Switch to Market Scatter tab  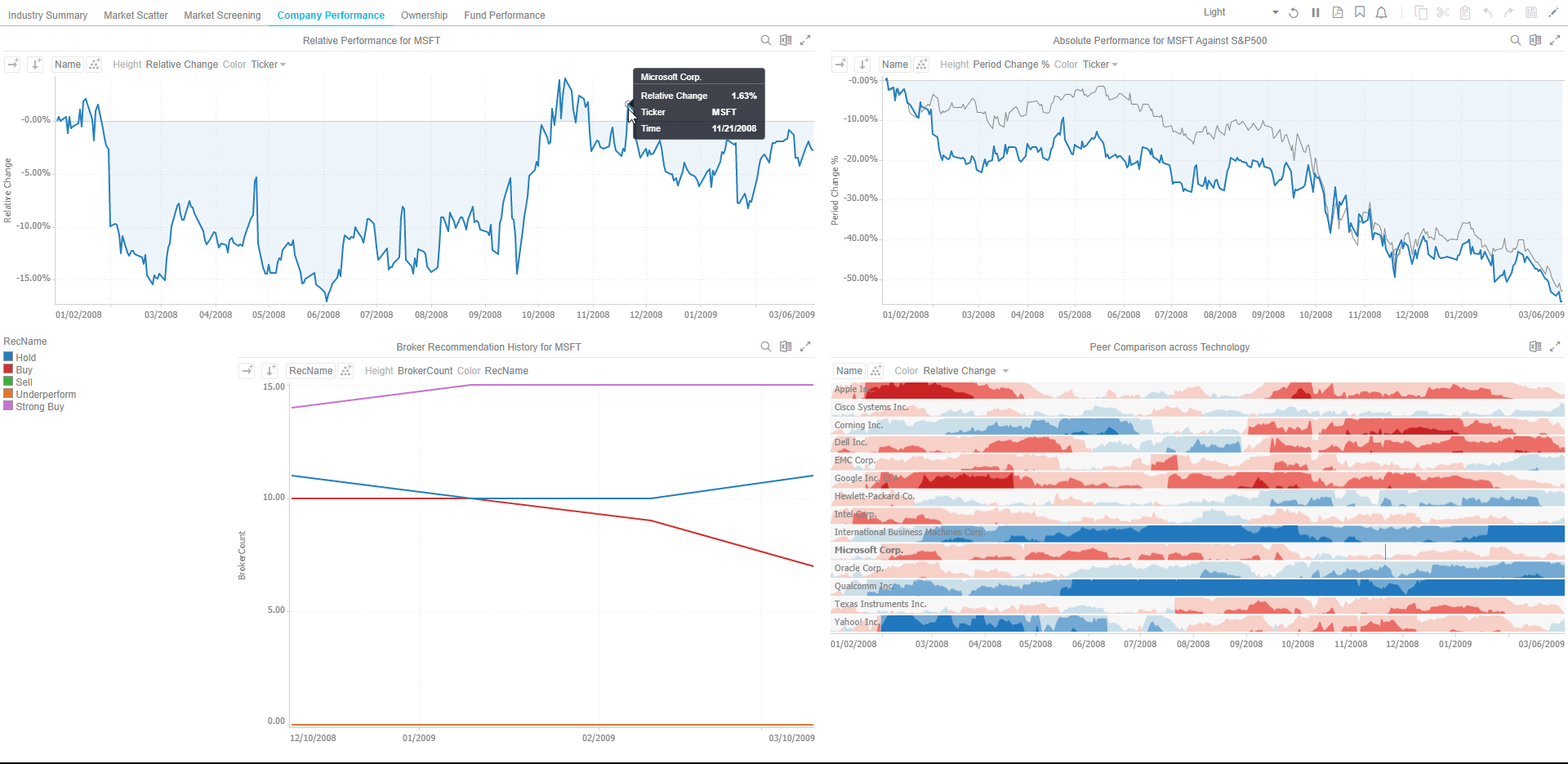coord(136,16)
